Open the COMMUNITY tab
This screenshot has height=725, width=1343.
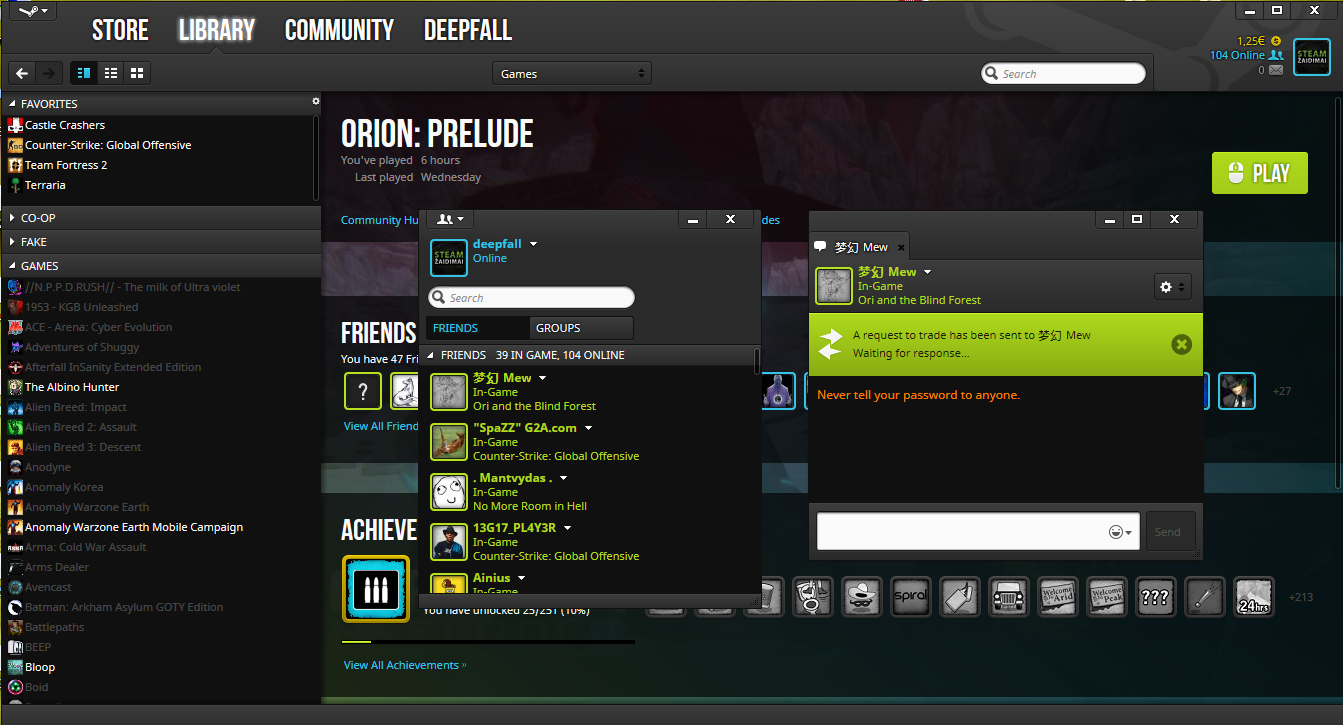339,30
